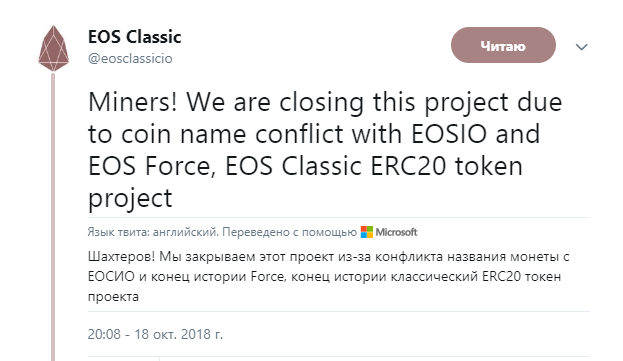Click the Microsoft four-color logo
Image resolution: width=623 pixels, height=361 pixels.
pyautogui.click(x=367, y=232)
